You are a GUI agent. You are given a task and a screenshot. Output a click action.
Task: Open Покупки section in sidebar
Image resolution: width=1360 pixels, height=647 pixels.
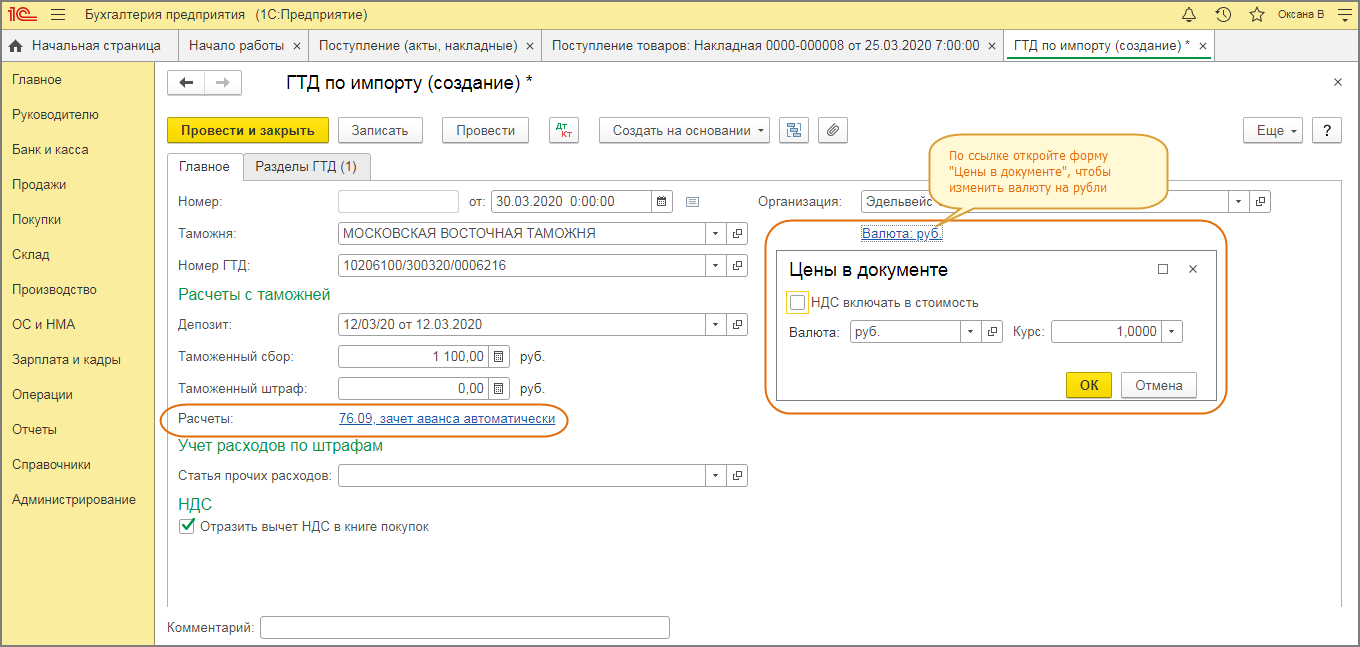click(x=36, y=219)
